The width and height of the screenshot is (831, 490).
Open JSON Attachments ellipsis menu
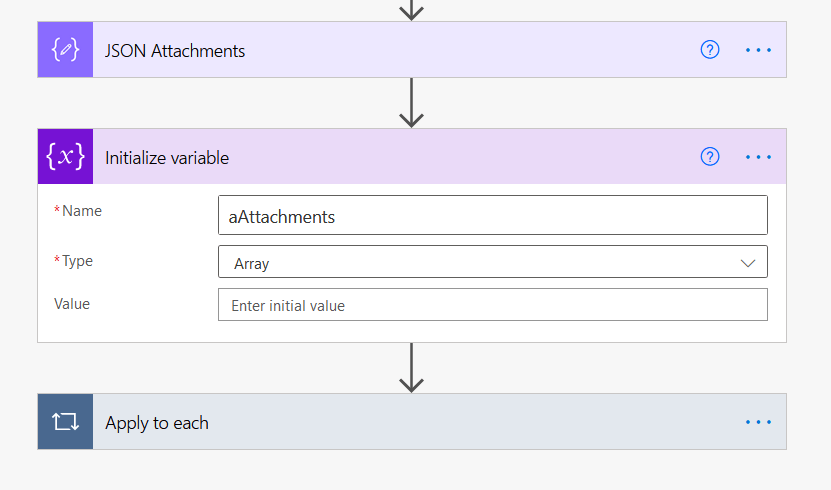coord(759,50)
